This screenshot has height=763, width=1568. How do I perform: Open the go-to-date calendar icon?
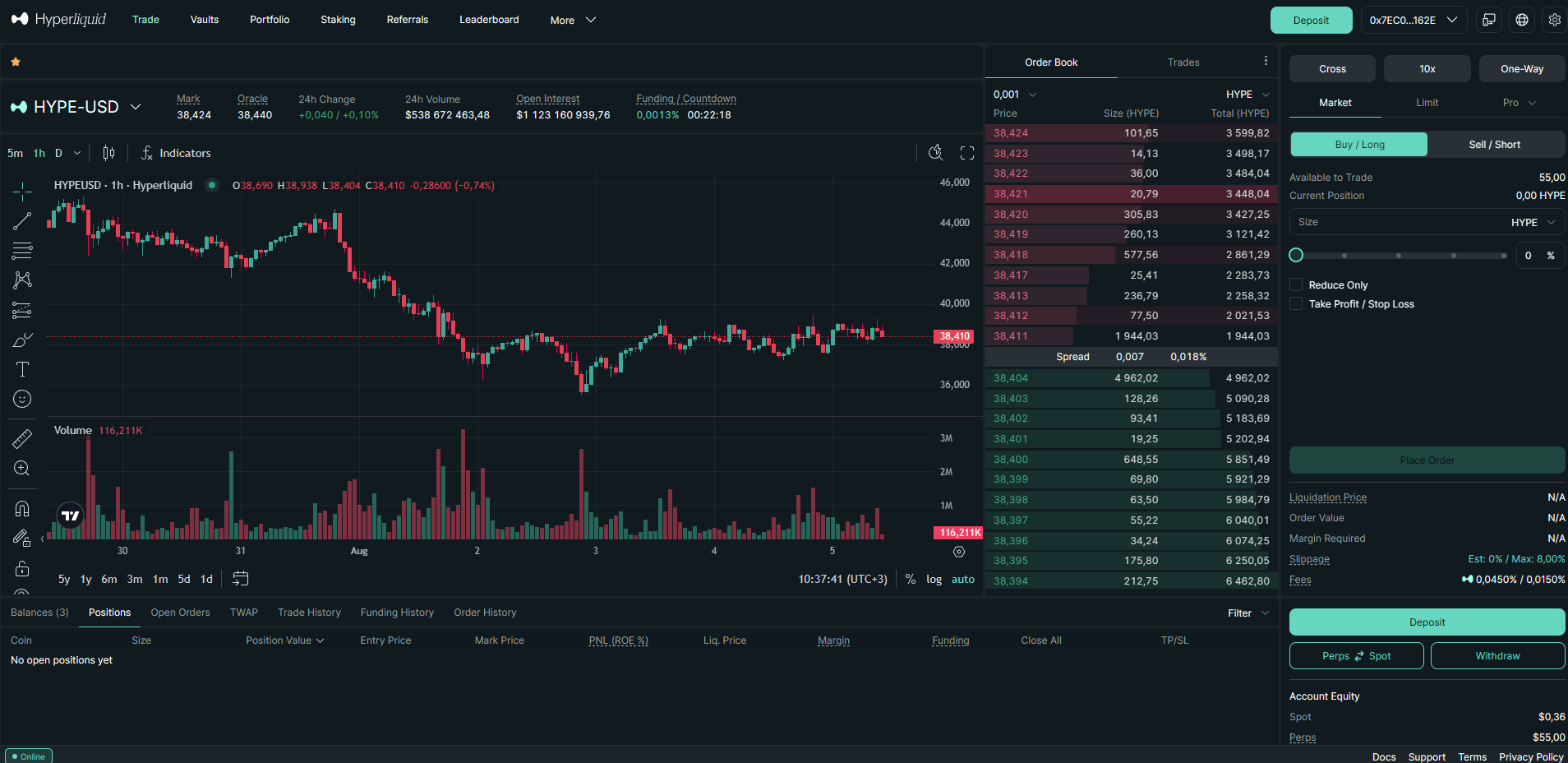240,579
